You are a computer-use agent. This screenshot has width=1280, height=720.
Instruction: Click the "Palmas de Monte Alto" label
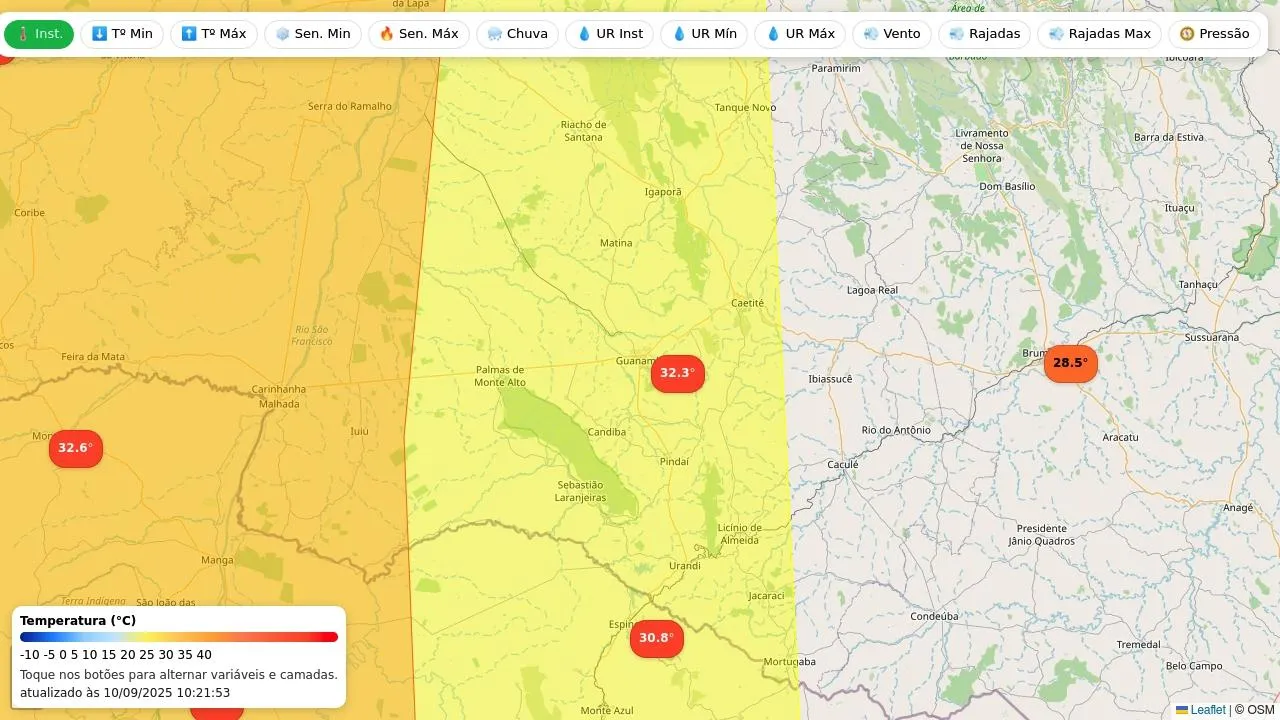point(500,376)
